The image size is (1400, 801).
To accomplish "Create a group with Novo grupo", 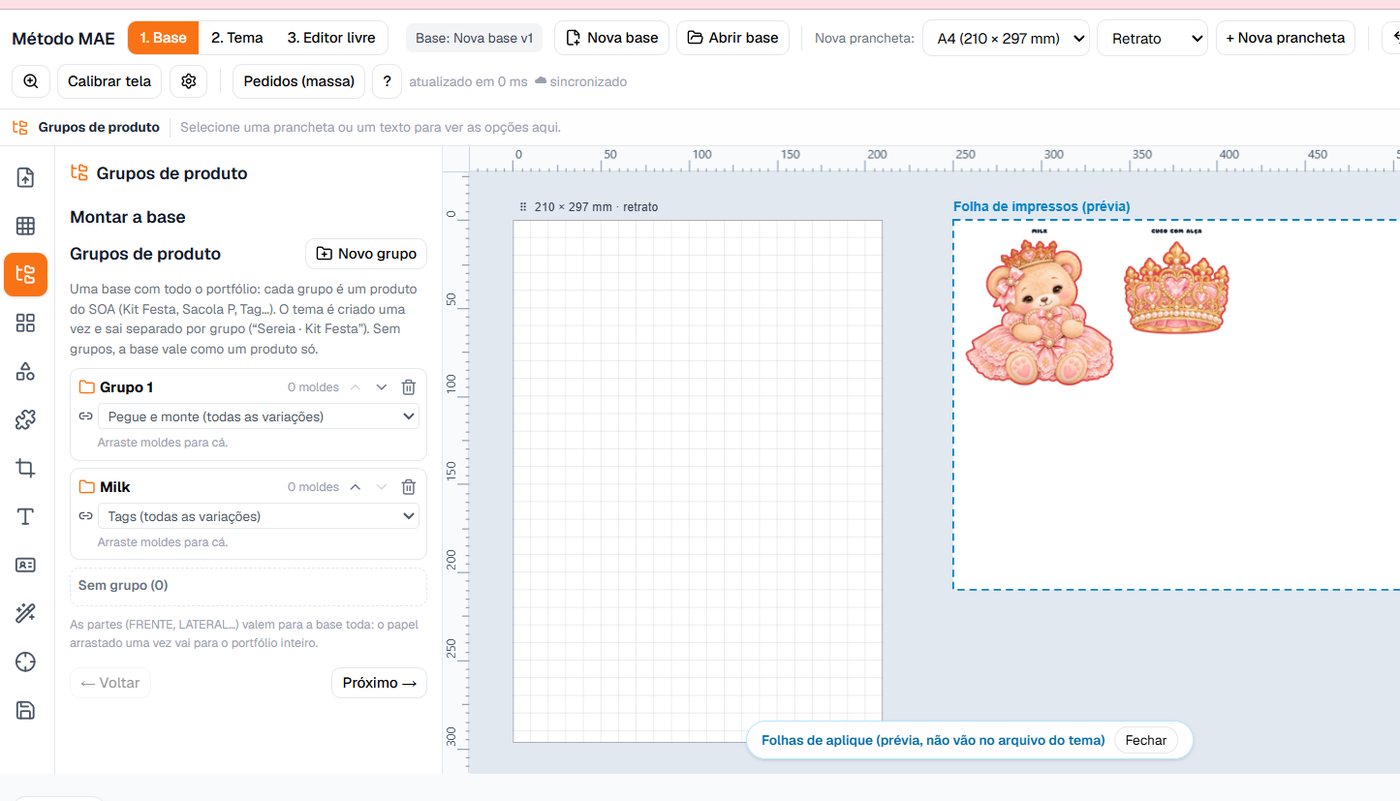I will tap(366, 254).
